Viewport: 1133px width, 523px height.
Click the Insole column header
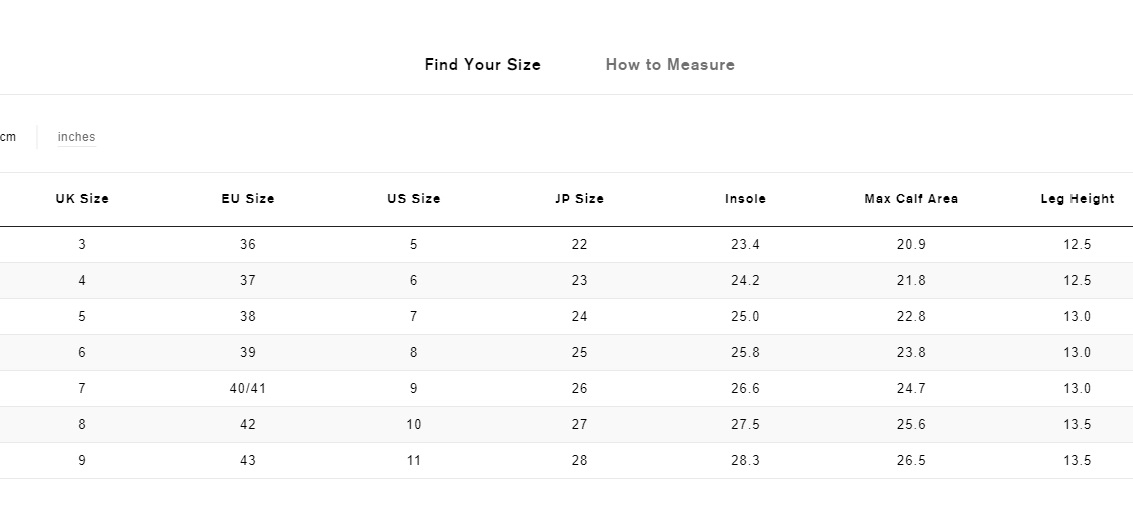(745, 199)
